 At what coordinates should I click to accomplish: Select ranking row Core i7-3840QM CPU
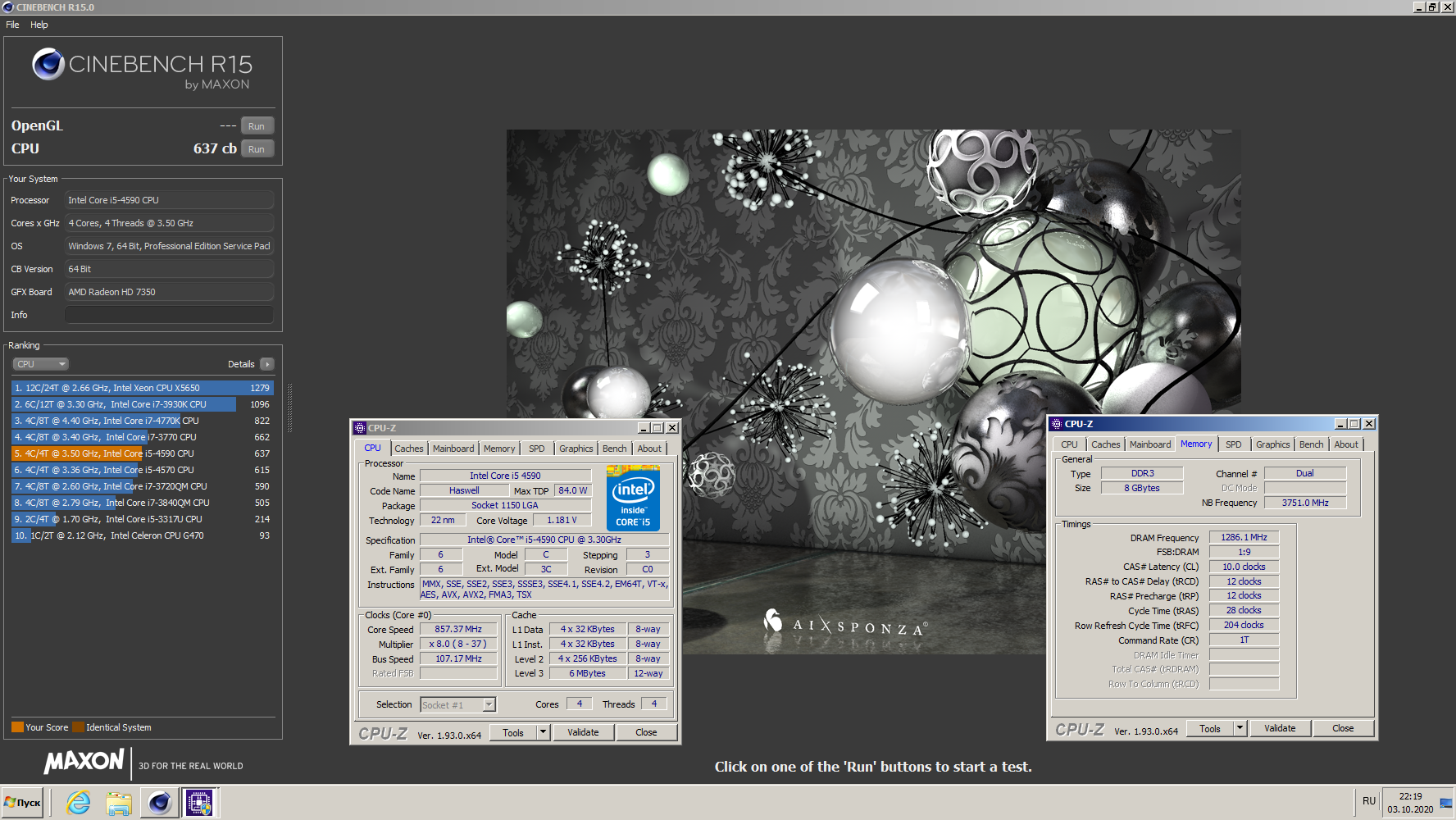tap(142, 503)
